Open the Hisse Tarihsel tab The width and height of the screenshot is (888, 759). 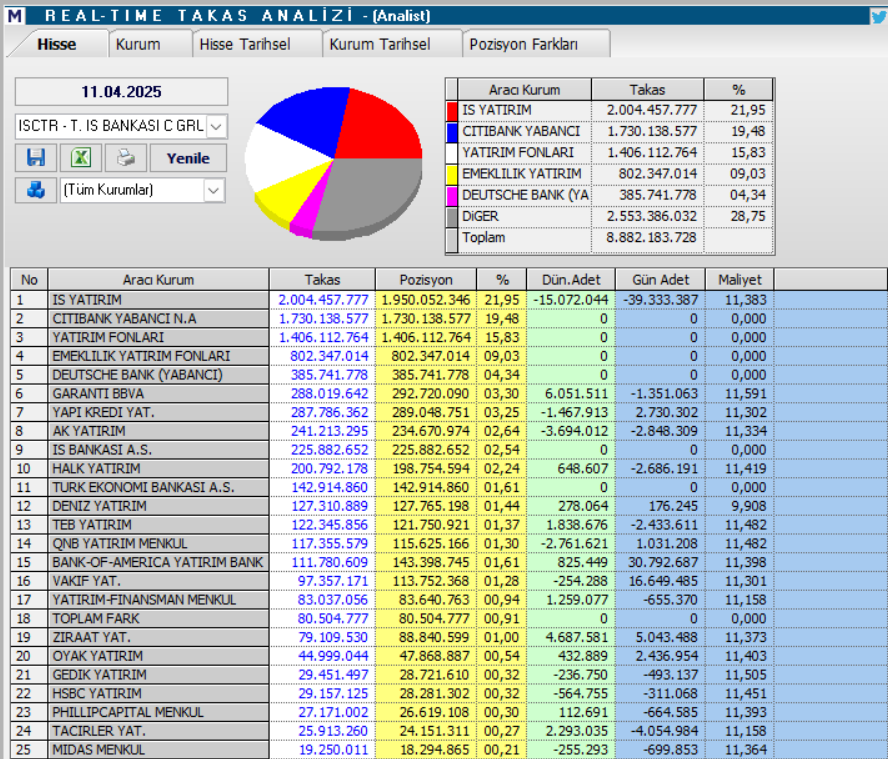coord(245,44)
